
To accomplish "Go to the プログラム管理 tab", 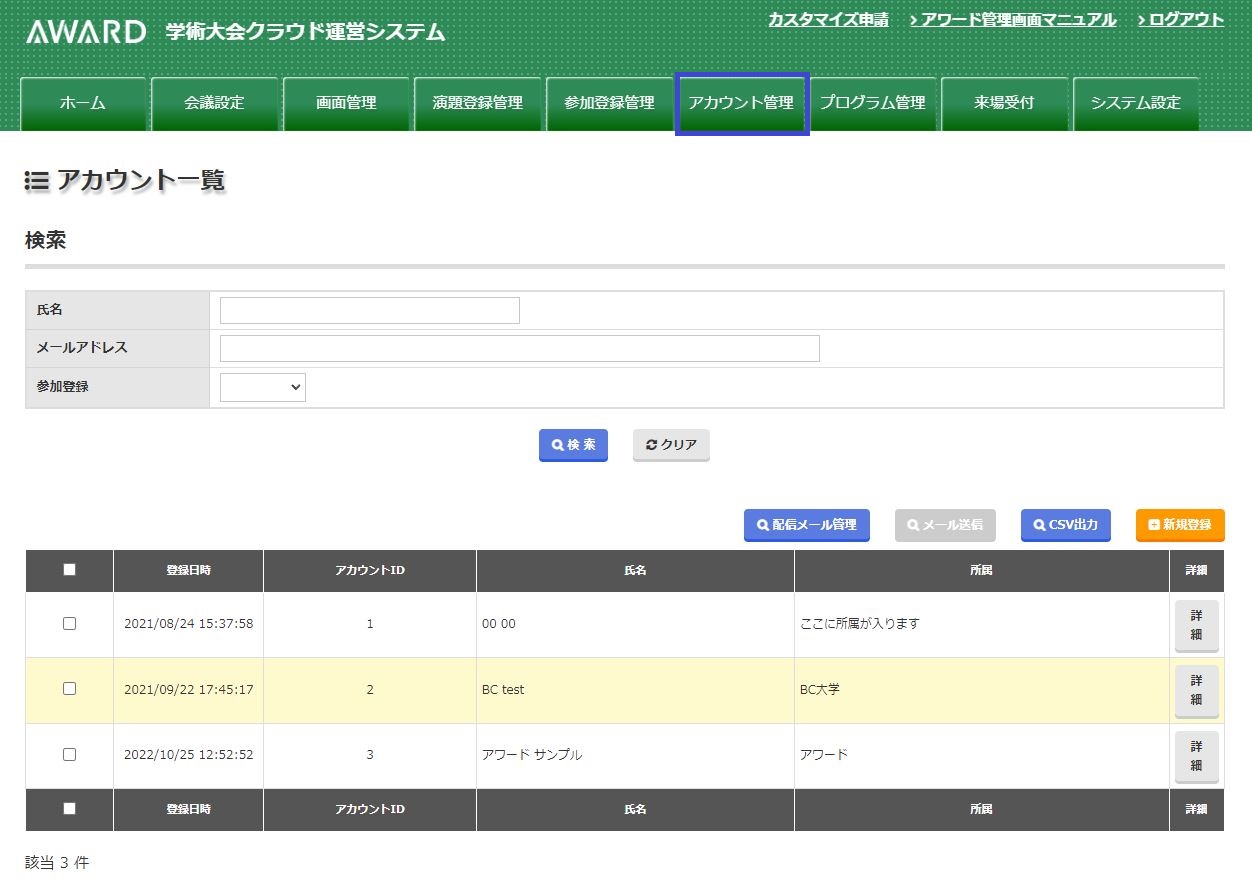I will click(x=872, y=103).
